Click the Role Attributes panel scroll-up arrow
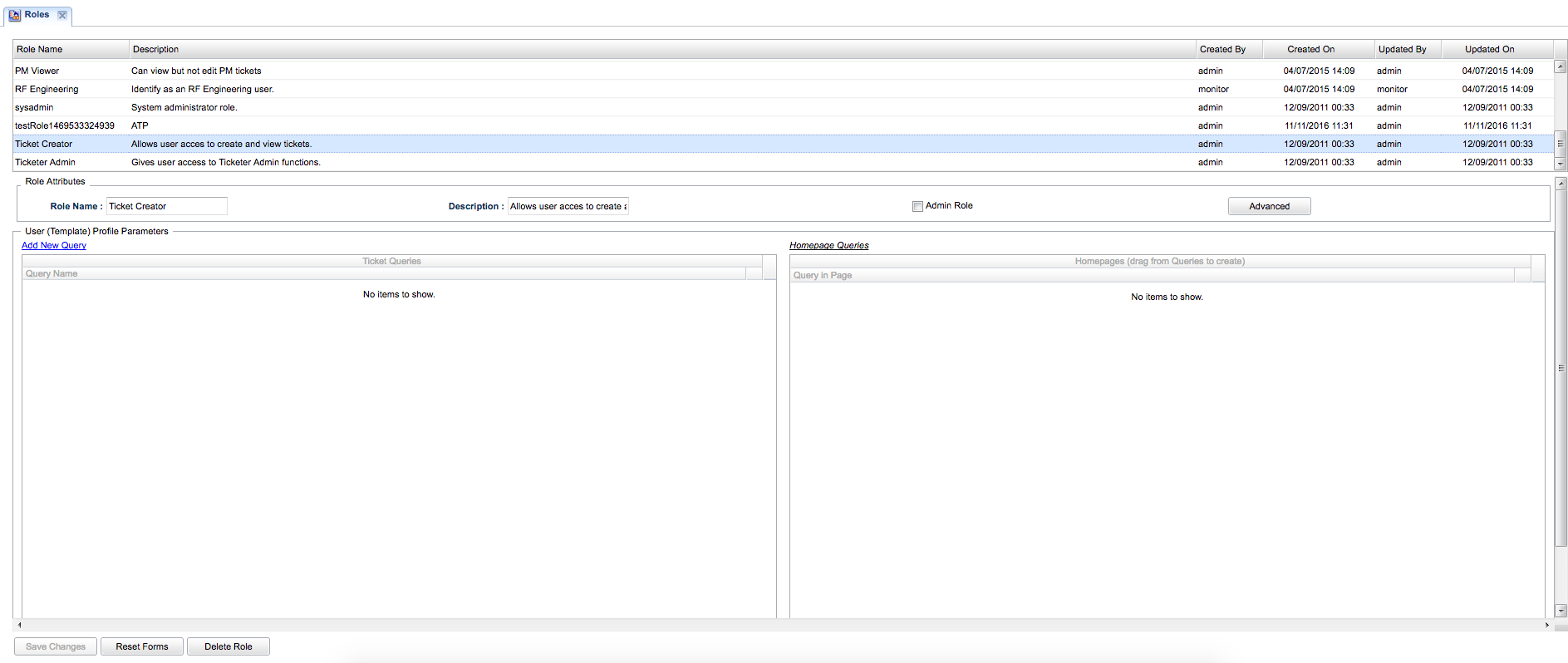The width and height of the screenshot is (1568, 663). (x=1561, y=183)
